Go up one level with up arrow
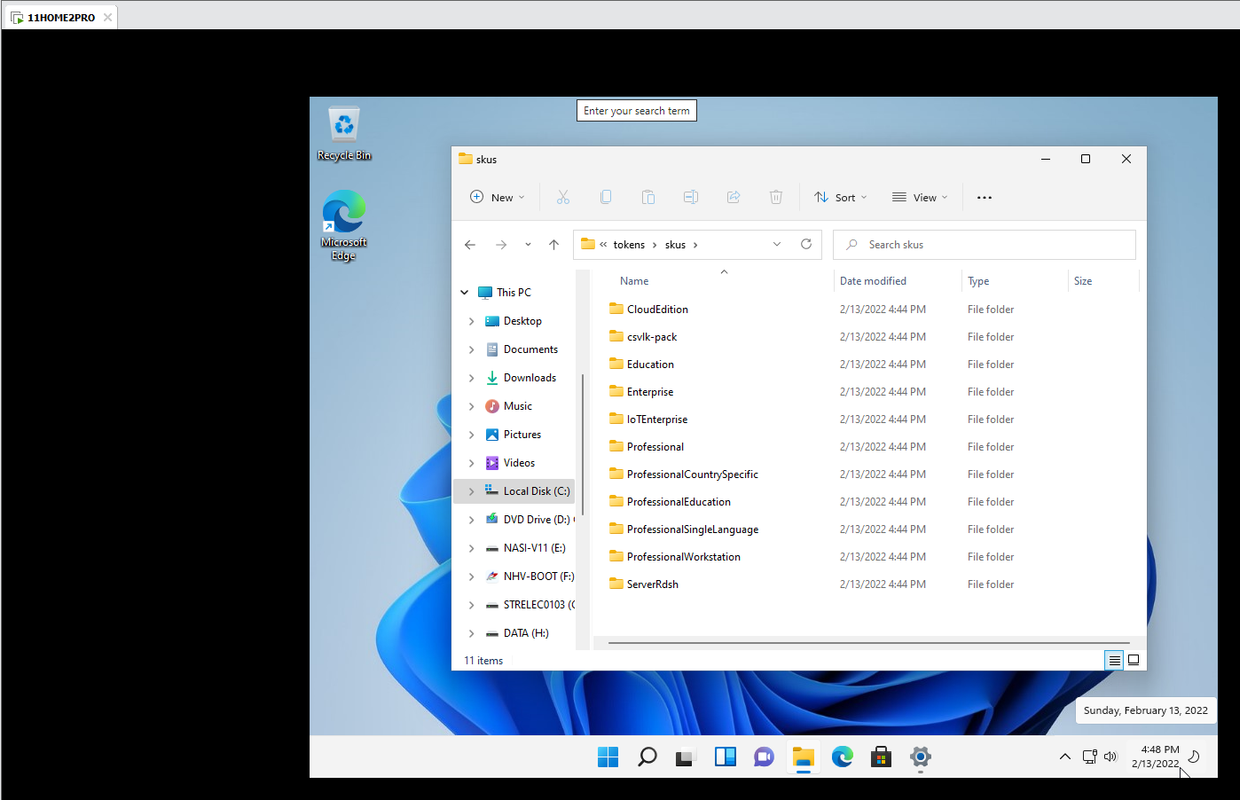This screenshot has width=1240, height=800. coord(554,244)
